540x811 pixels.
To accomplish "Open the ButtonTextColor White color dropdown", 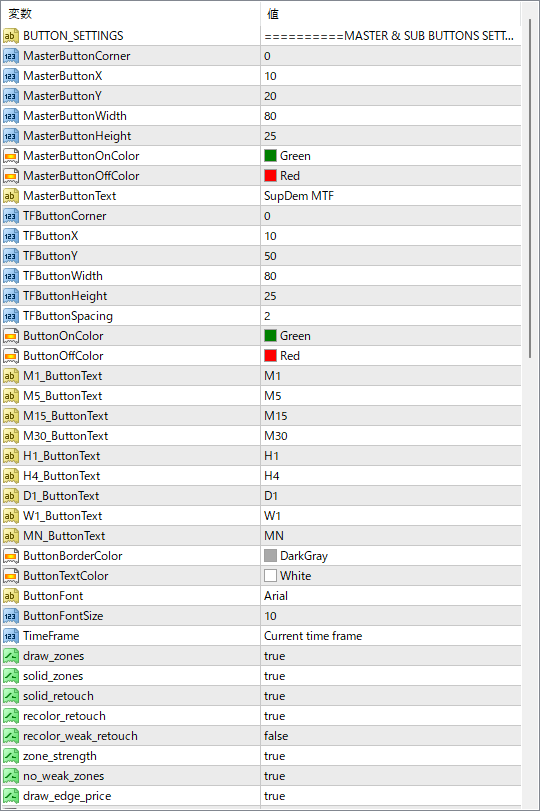I will click(391, 576).
